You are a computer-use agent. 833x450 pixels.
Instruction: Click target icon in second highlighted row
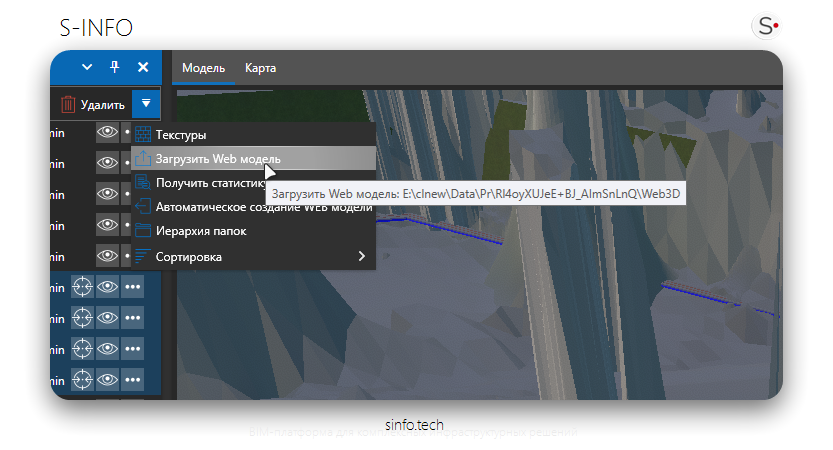coord(82,318)
